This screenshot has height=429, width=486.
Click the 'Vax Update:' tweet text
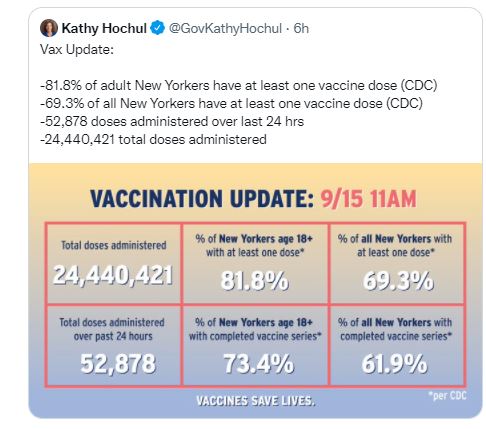point(77,50)
